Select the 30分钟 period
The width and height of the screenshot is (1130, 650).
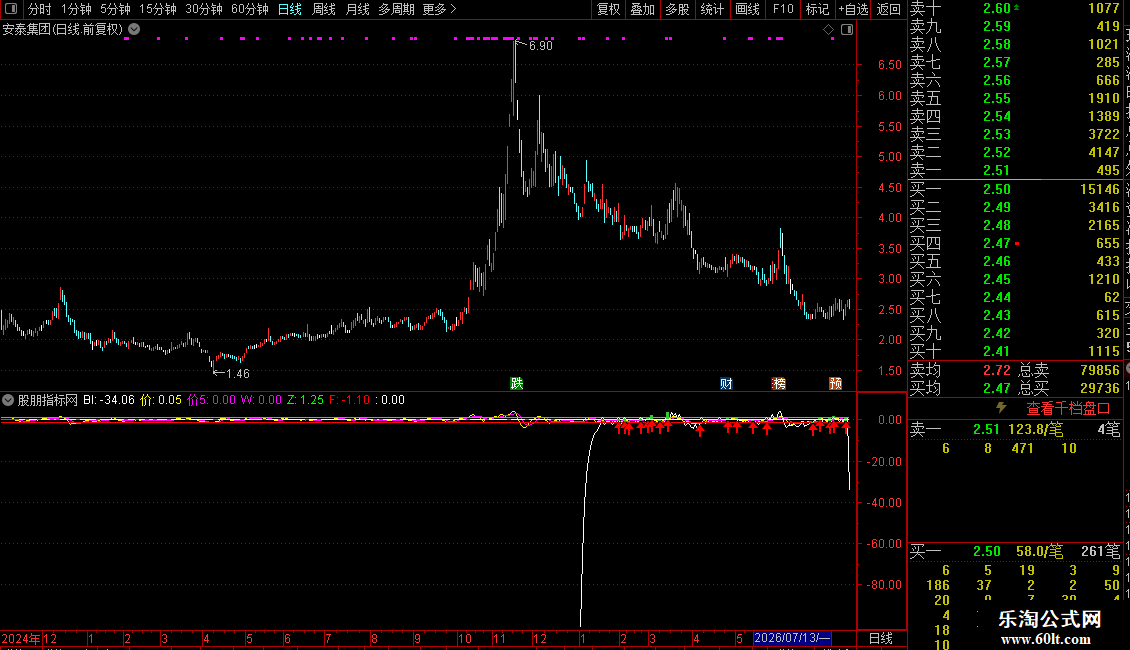(x=204, y=9)
